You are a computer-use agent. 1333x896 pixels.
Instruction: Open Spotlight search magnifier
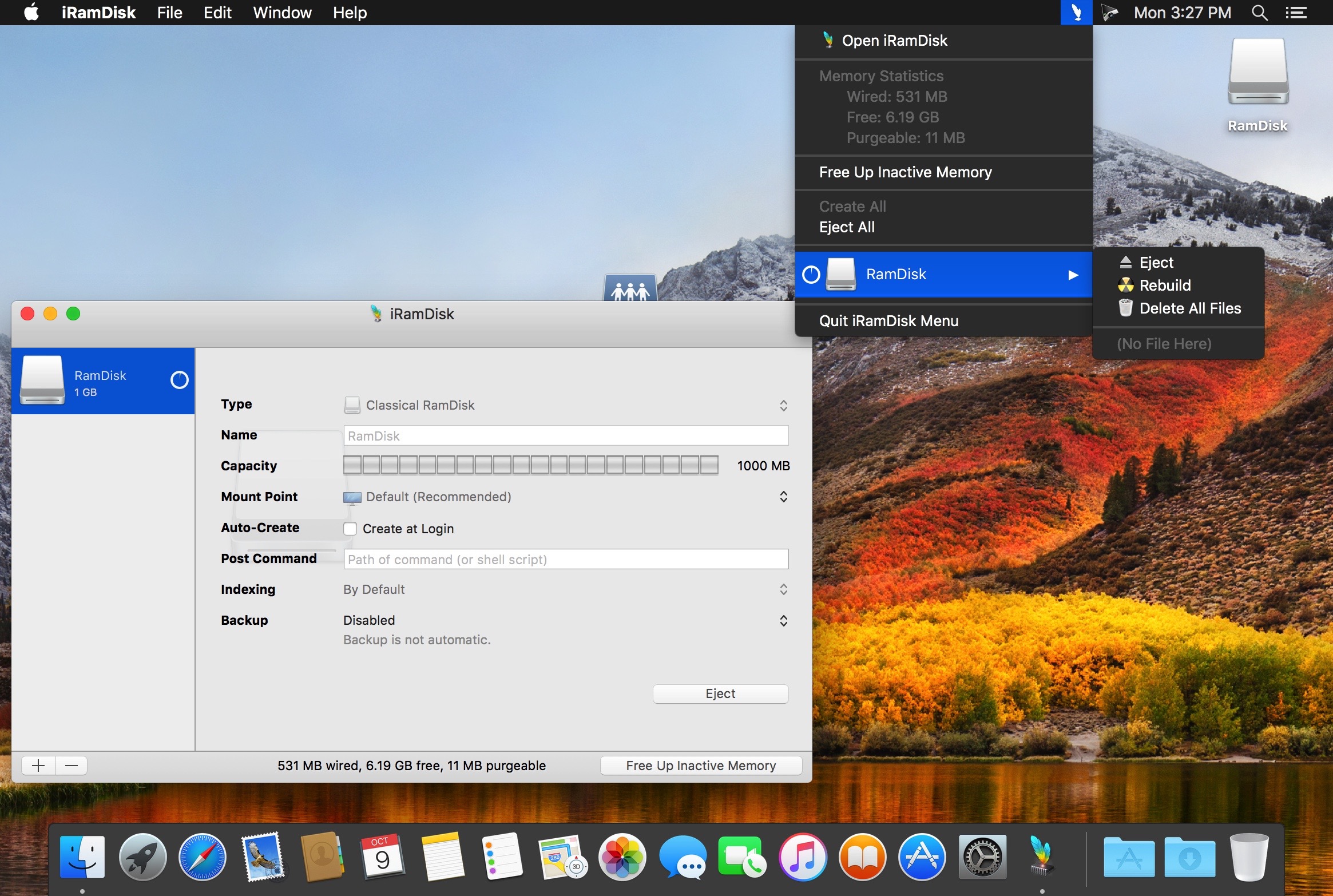coord(1259,13)
